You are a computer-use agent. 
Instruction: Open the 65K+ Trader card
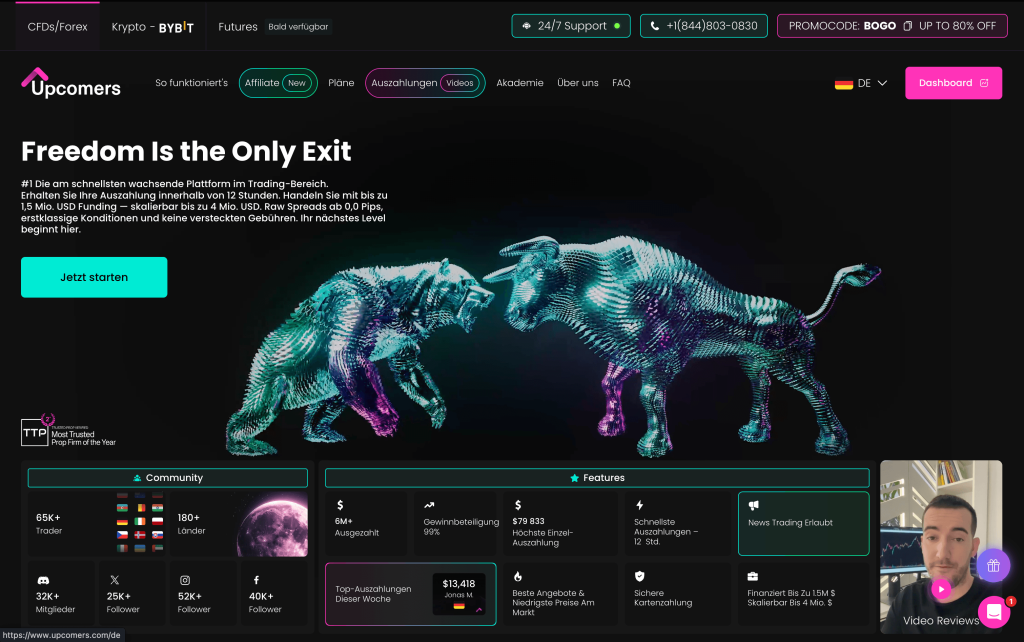[97, 524]
